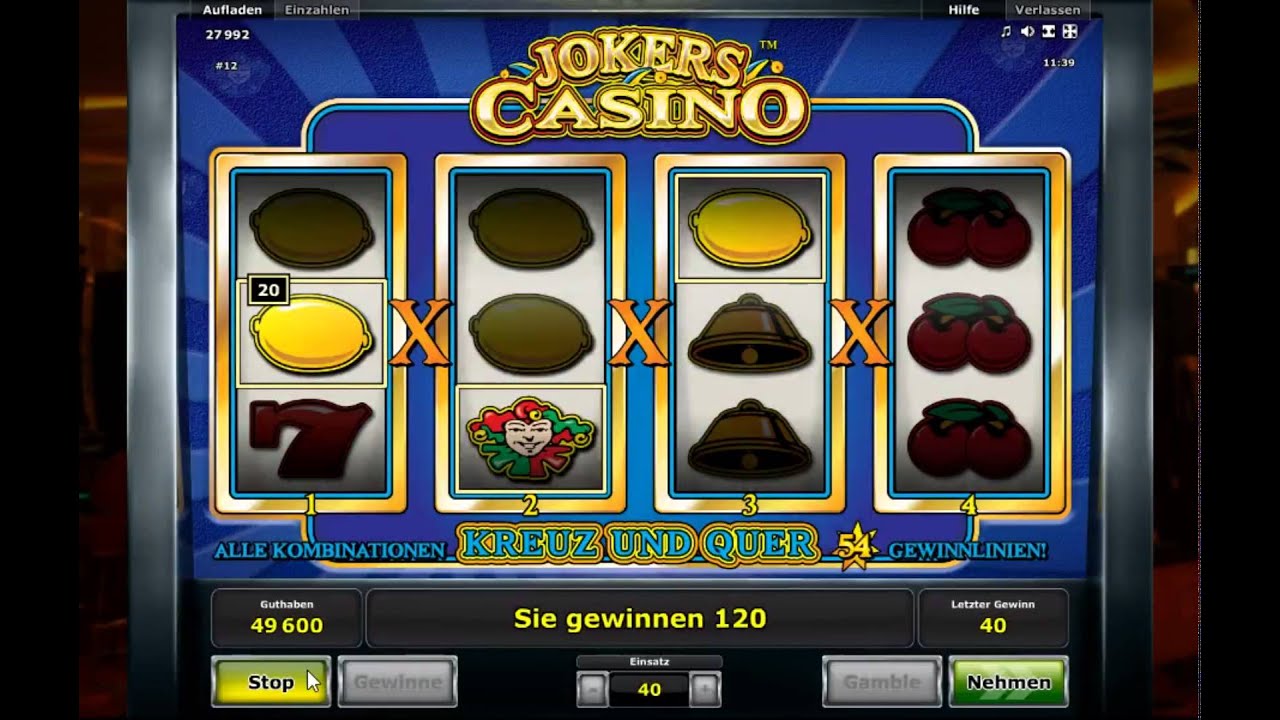The height and width of the screenshot is (720, 1280).
Task: Open the Hilfe menu
Action: 964,10
